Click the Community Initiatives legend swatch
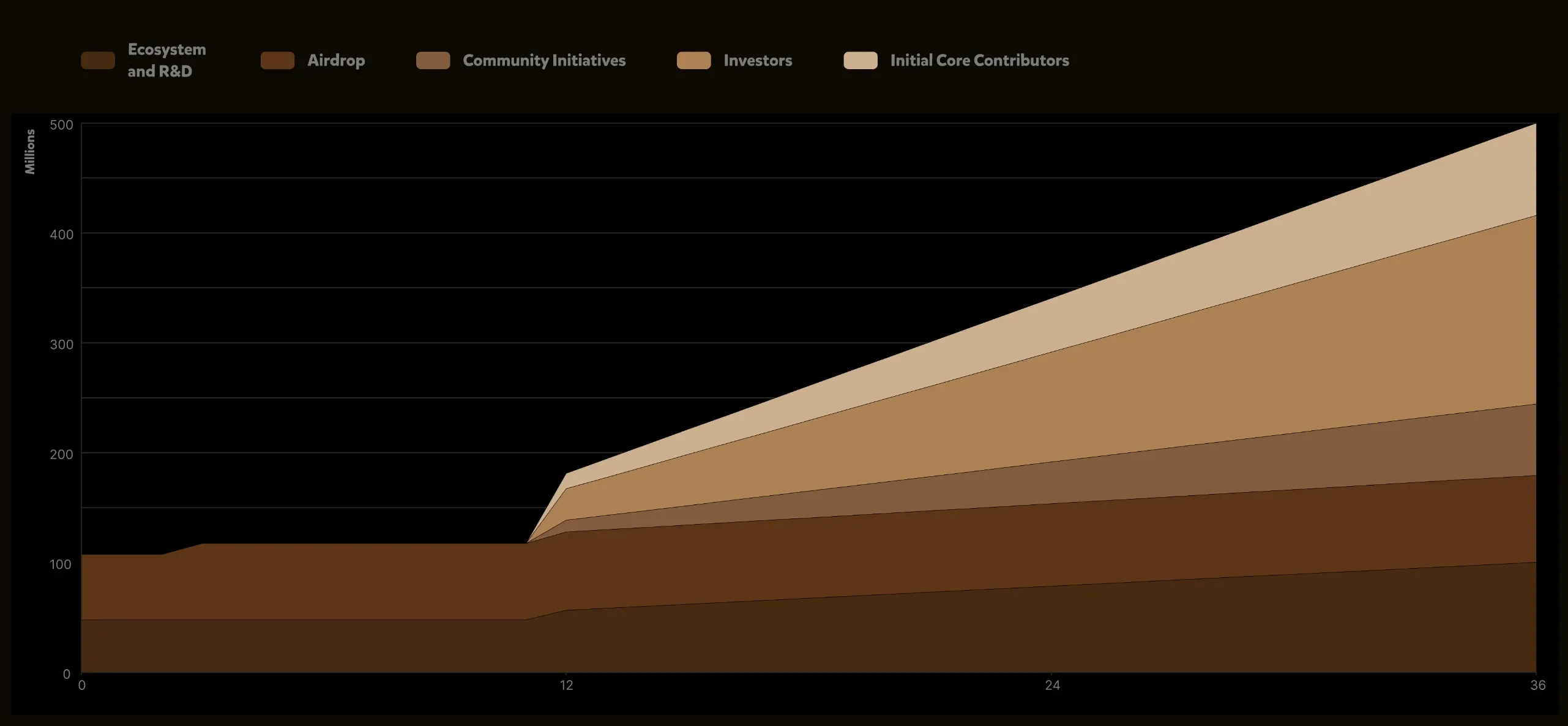Viewport: 1568px width, 726px height. pos(433,61)
